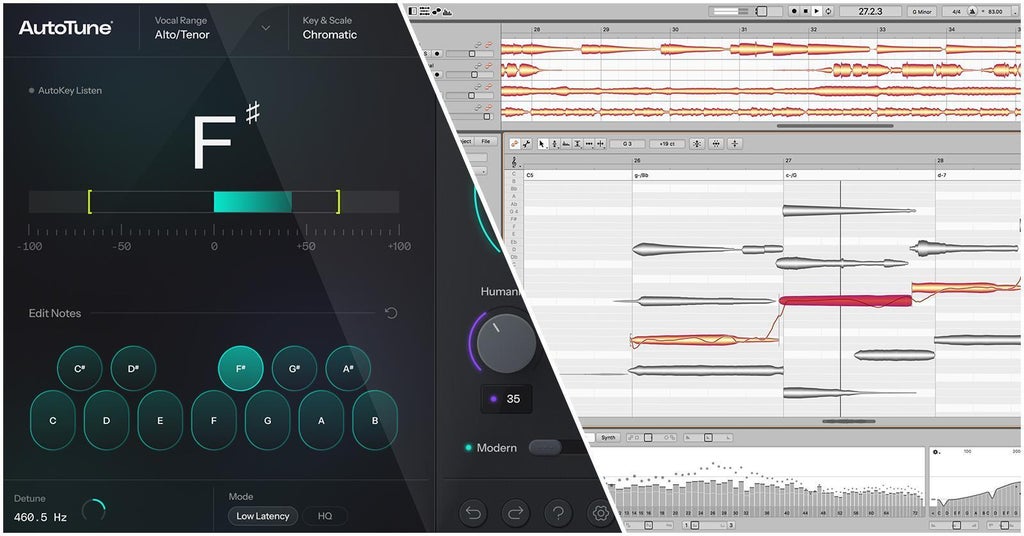This screenshot has height=536, width=1024.
Task: Toggle the A note in AutoTune
Action: (x=321, y=420)
